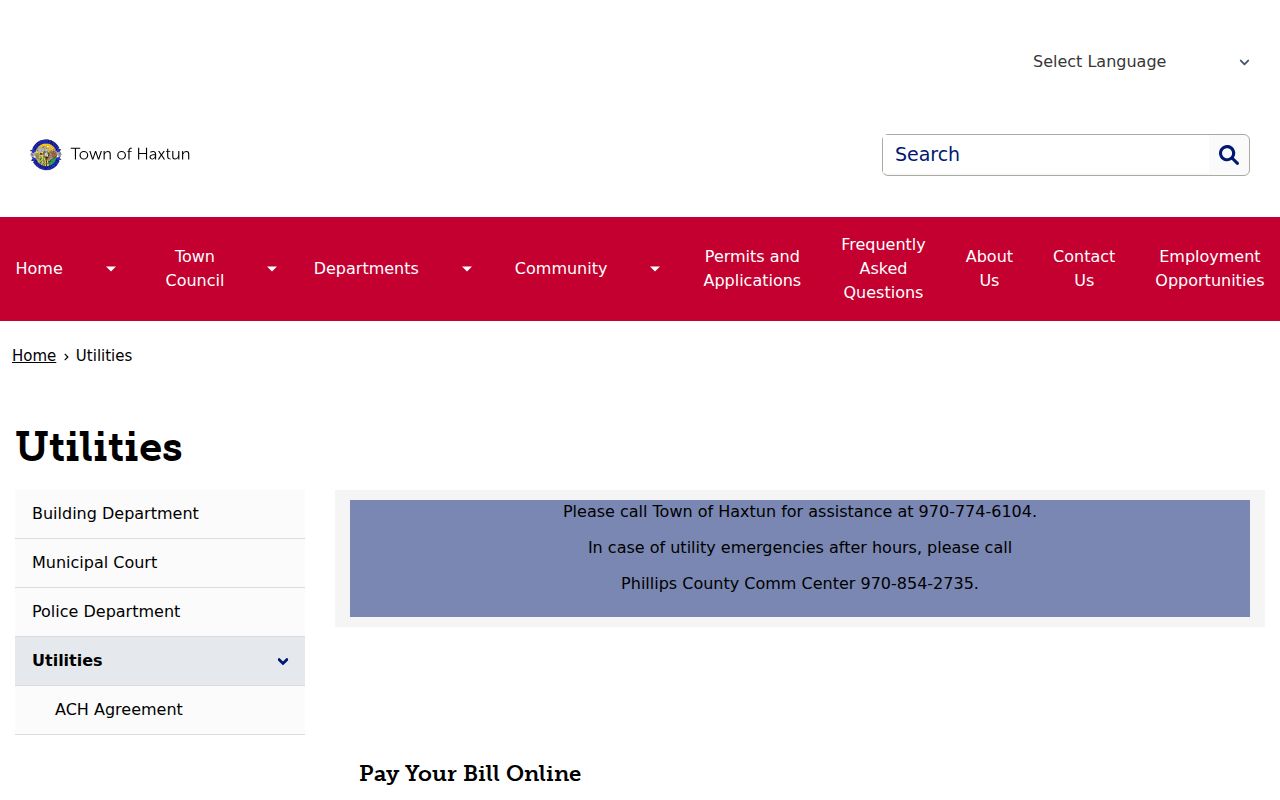Collapse the Utilities sidebar chevron
Viewport: 1280px width, 800px height.
[283, 661]
